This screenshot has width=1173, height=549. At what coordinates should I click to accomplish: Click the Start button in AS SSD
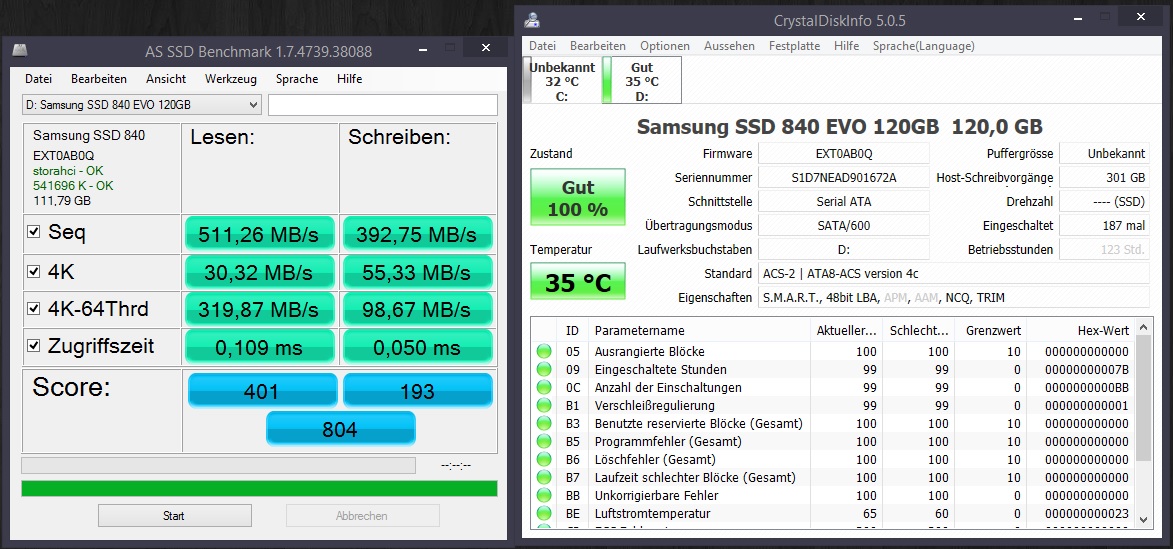pyautogui.click(x=174, y=516)
